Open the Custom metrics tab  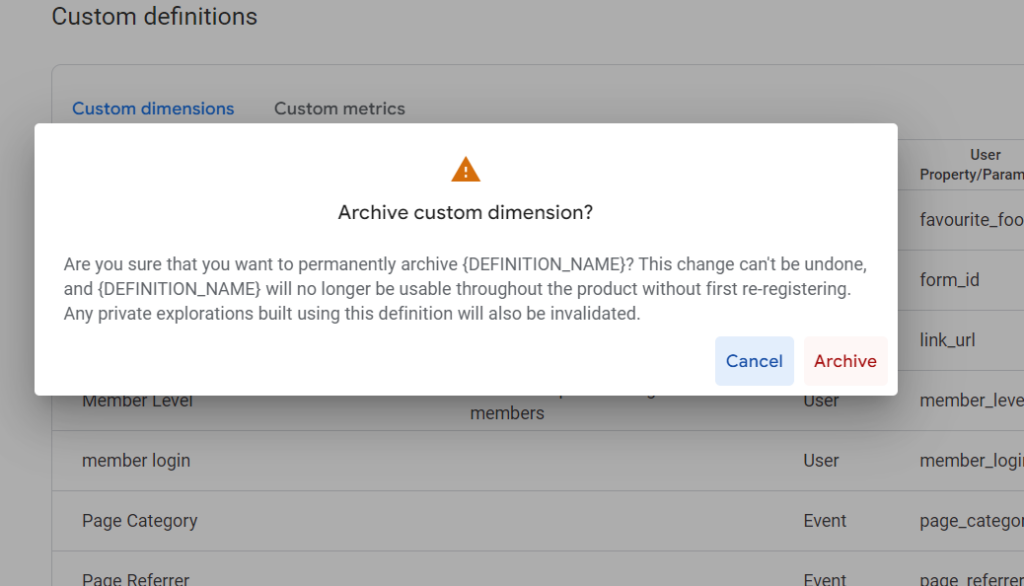point(340,108)
